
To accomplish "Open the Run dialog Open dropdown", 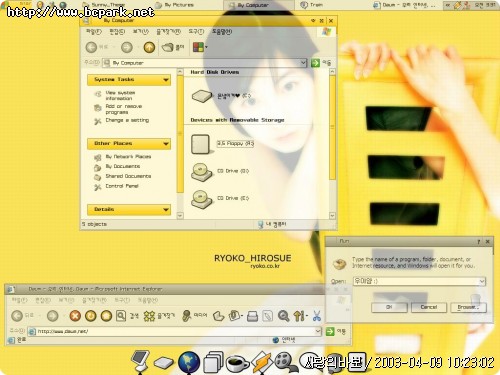I will tap(482, 281).
